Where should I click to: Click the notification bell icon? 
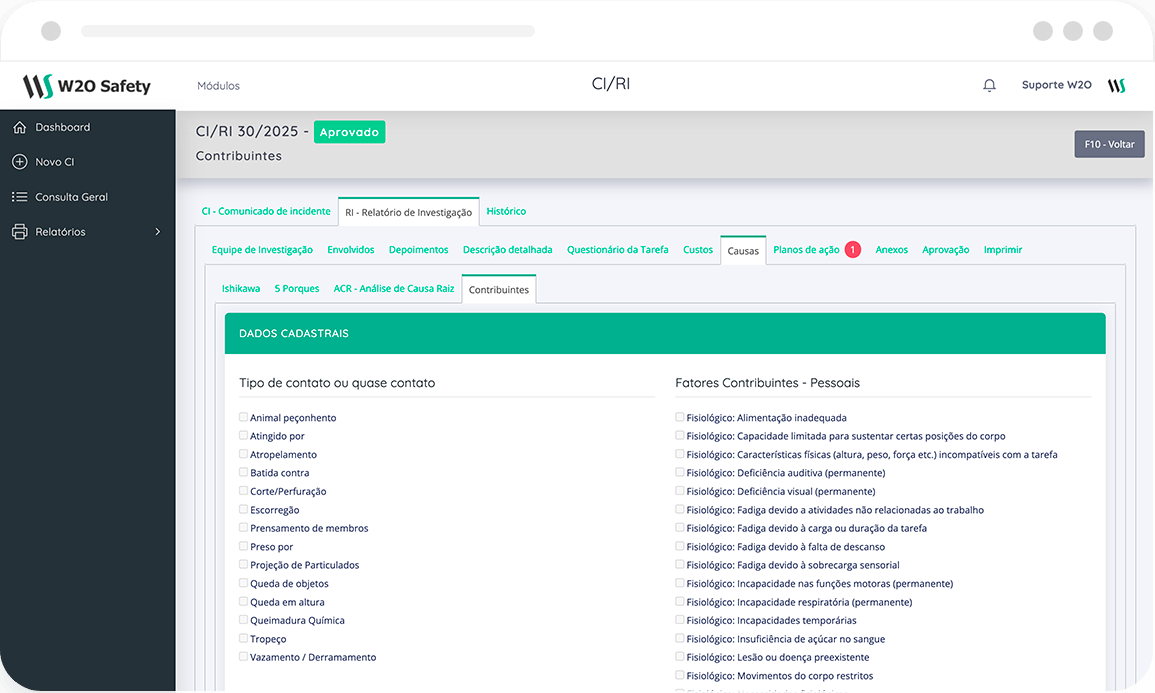tap(989, 86)
